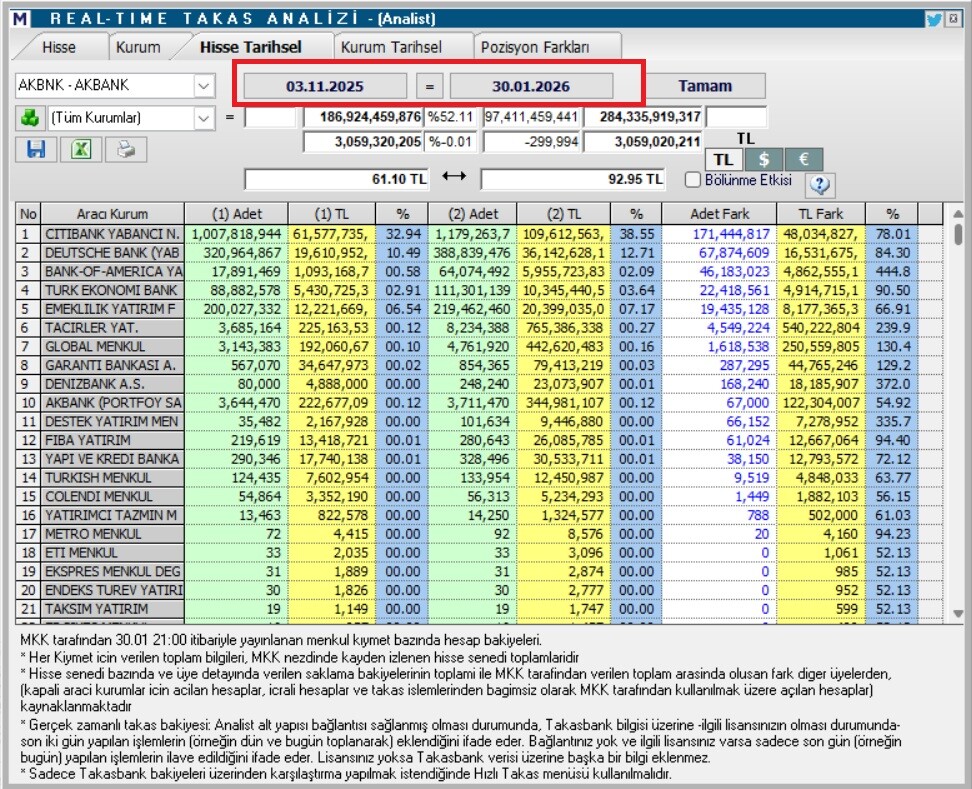Click the printer icon
Screen dimensions: 972x789
click(126, 149)
